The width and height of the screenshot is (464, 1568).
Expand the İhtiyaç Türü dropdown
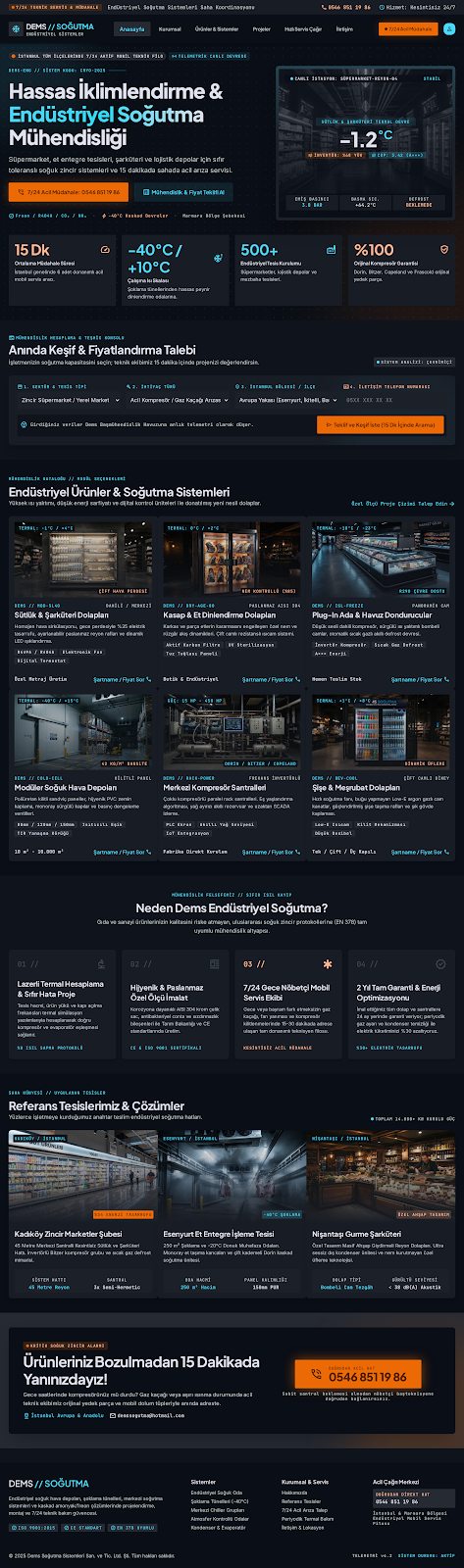coord(179,400)
